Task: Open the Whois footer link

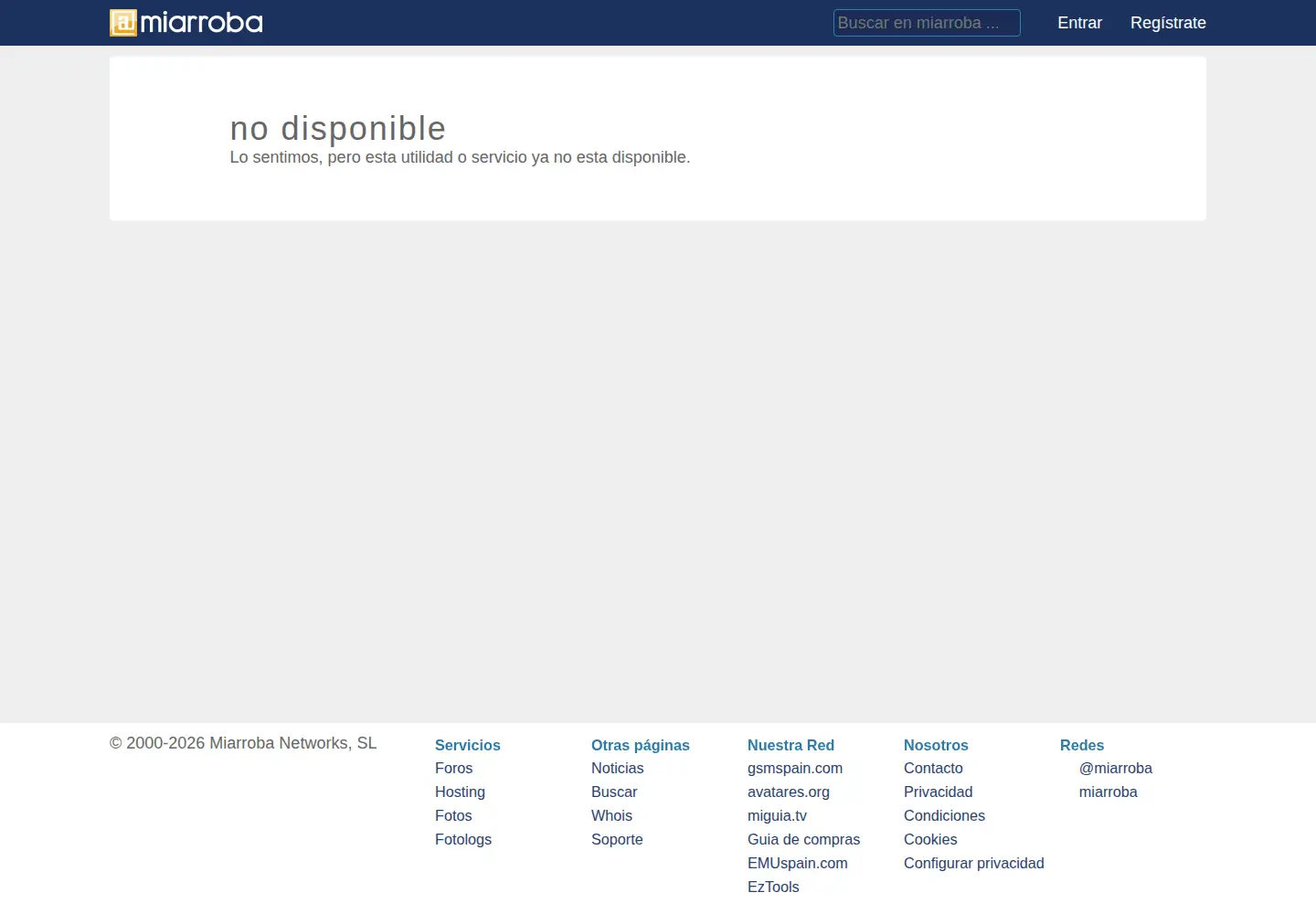Action: point(611,816)
